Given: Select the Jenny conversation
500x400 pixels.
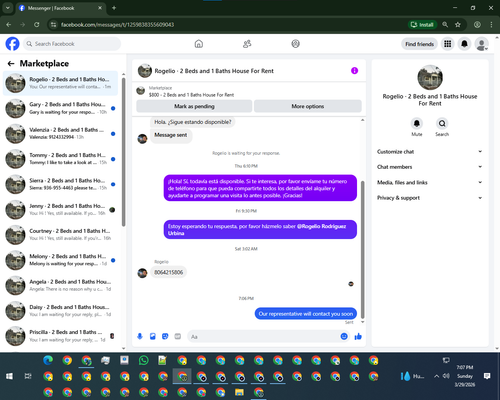Looking at the screenshot, I should (x=60, y=210).
